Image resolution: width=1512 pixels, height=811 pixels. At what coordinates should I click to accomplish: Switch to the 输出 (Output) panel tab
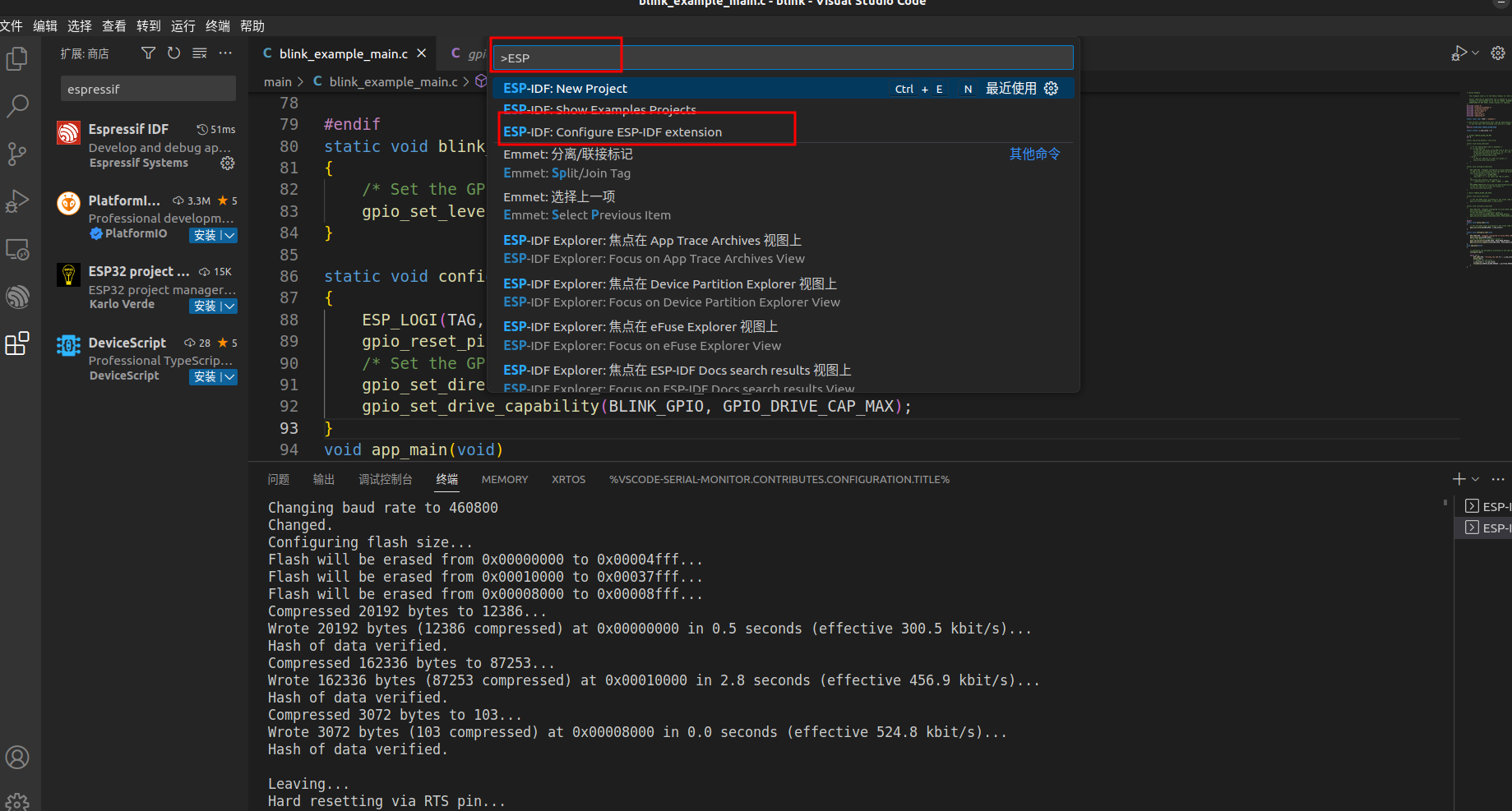pos(324,479)
